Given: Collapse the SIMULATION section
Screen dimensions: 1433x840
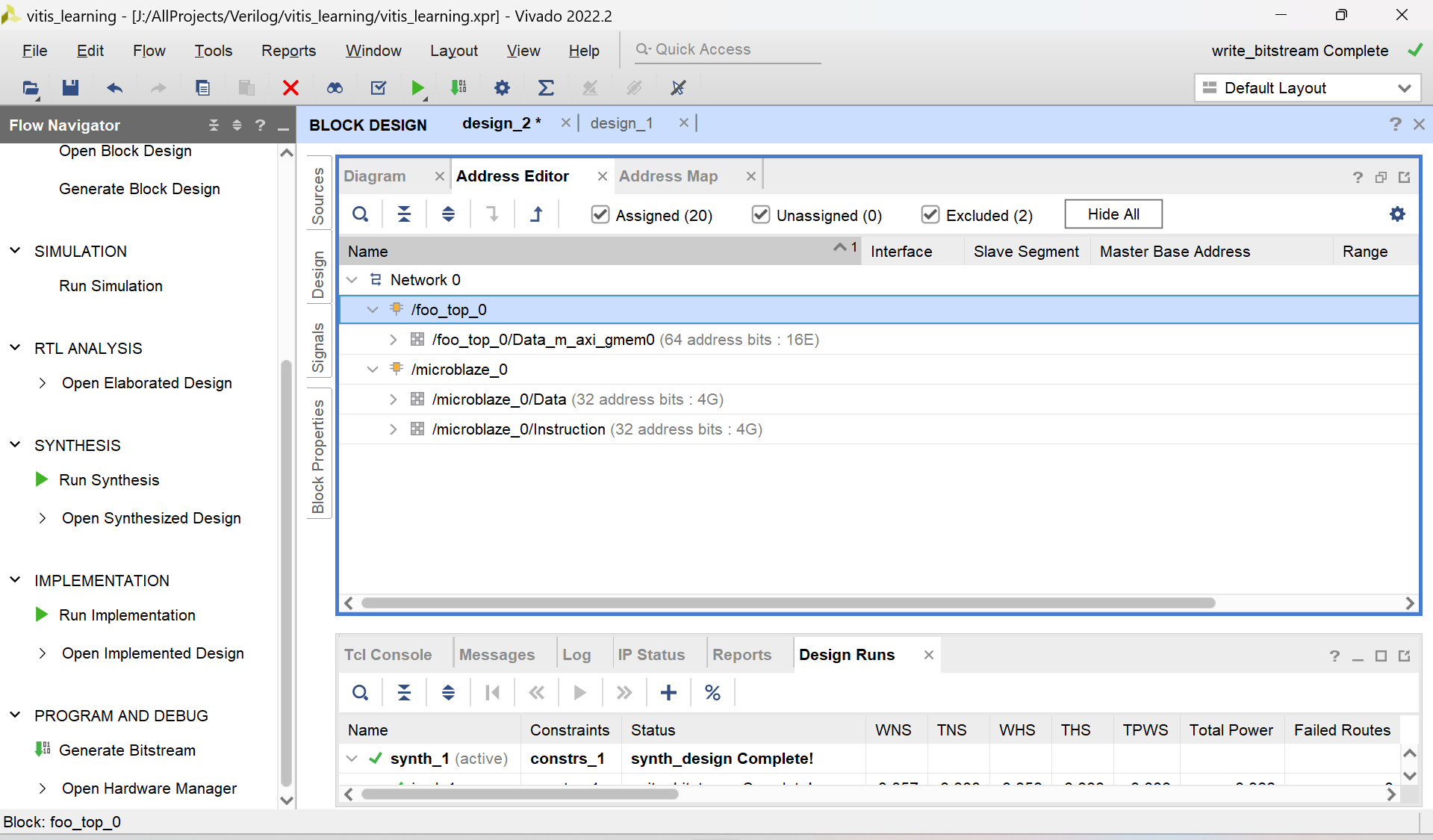Looking at the screenshot, I should pyautogui.click(x=15, y=251).
